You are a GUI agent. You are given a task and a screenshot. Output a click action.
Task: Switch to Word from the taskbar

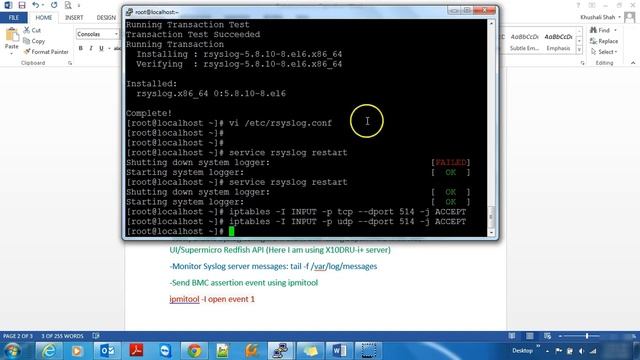(339, 351)
